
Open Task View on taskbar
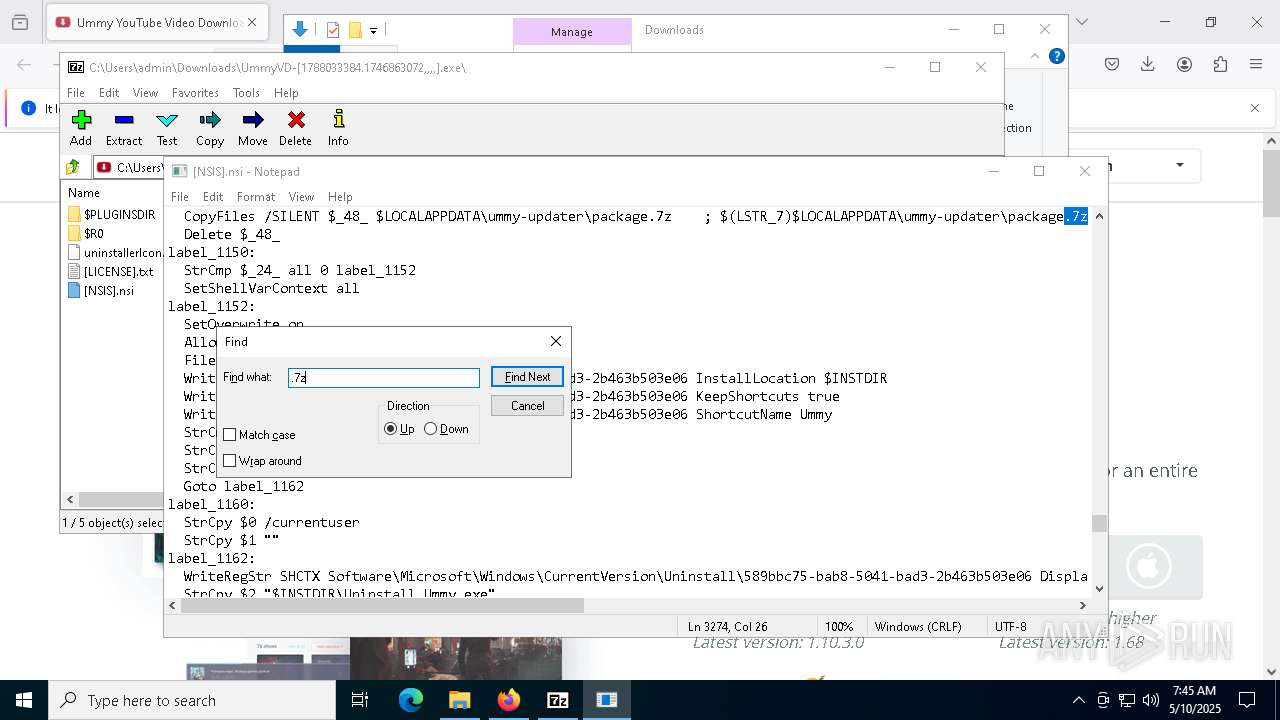361,700
